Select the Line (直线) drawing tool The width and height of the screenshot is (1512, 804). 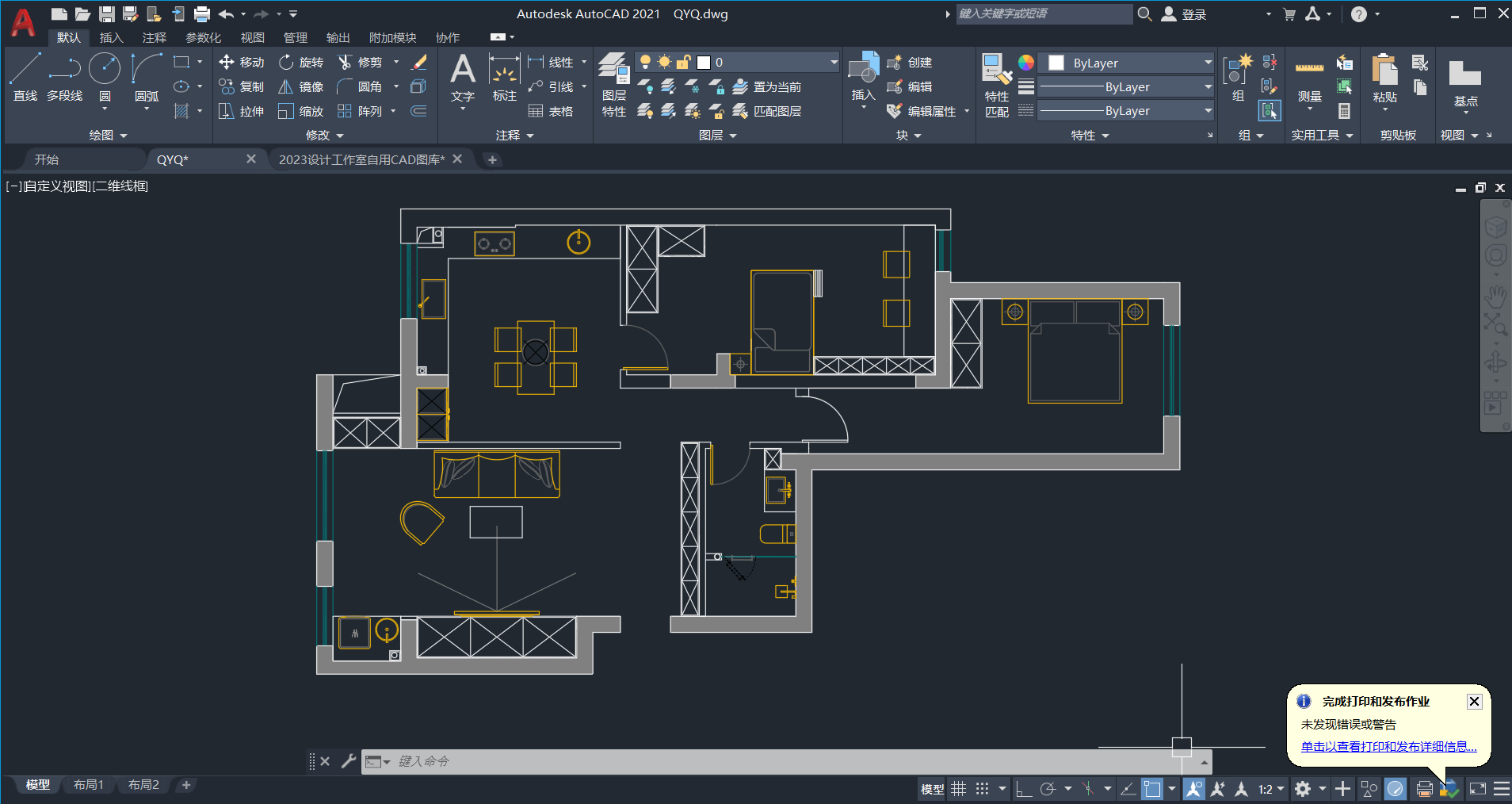(25, 77)
